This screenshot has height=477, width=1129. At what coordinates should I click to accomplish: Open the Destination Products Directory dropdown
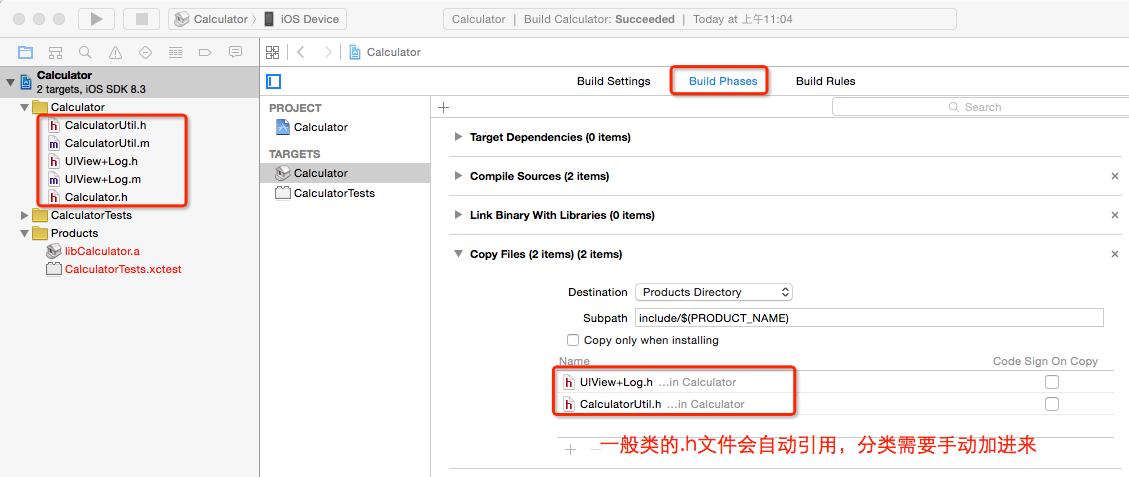point(714,292)
